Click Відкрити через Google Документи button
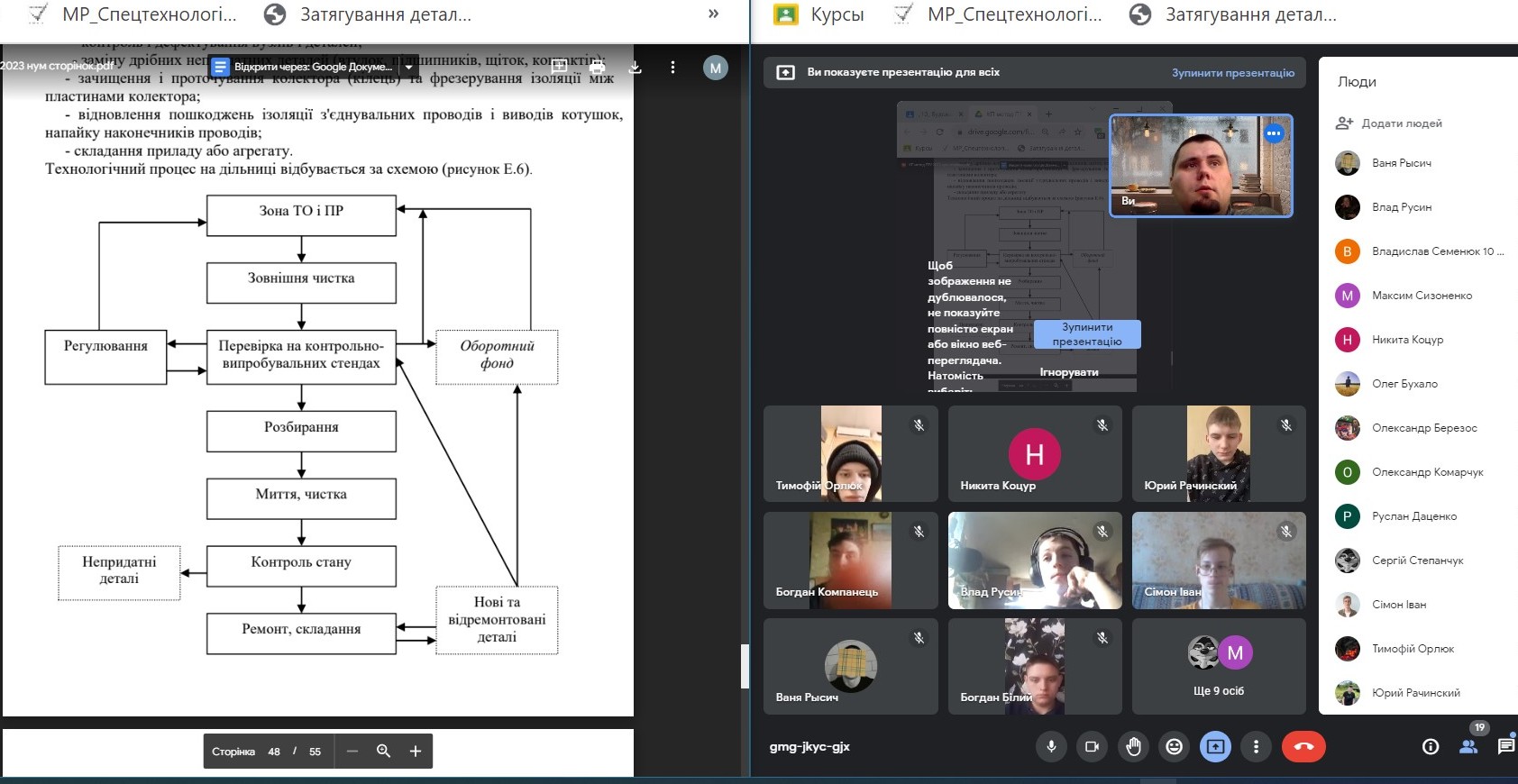Viewport: 1518px width, 784px height. coord(303,67)
